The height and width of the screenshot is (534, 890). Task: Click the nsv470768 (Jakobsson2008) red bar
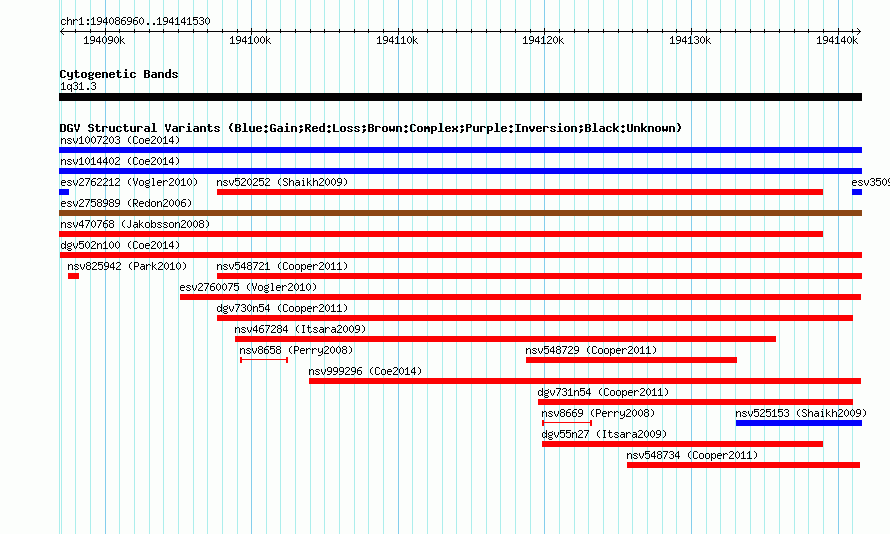(441, 234)
